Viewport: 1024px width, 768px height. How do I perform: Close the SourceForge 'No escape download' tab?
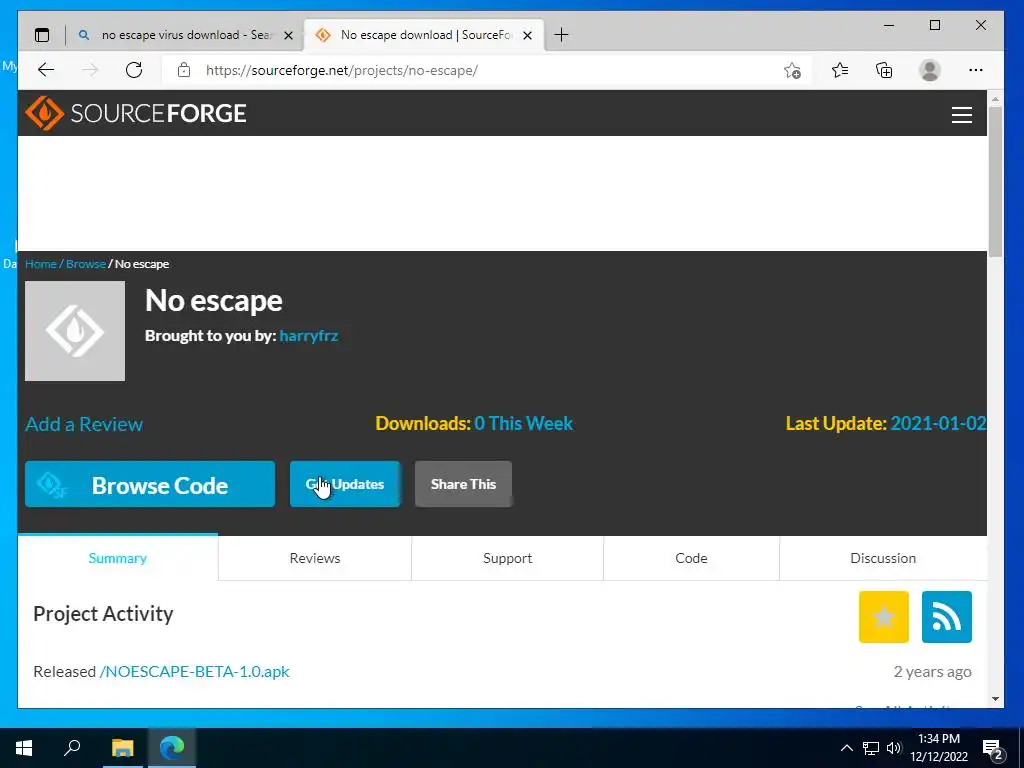(528, 35)
